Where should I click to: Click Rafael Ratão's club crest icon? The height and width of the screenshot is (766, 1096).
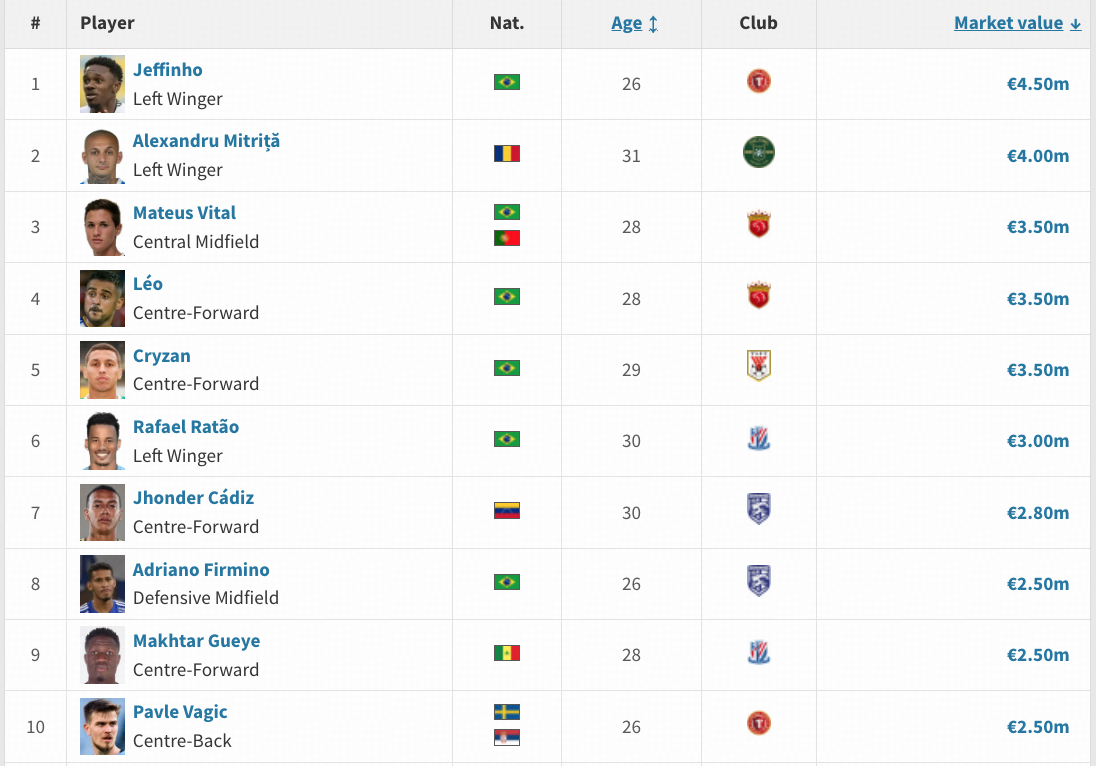click(758, 438)
